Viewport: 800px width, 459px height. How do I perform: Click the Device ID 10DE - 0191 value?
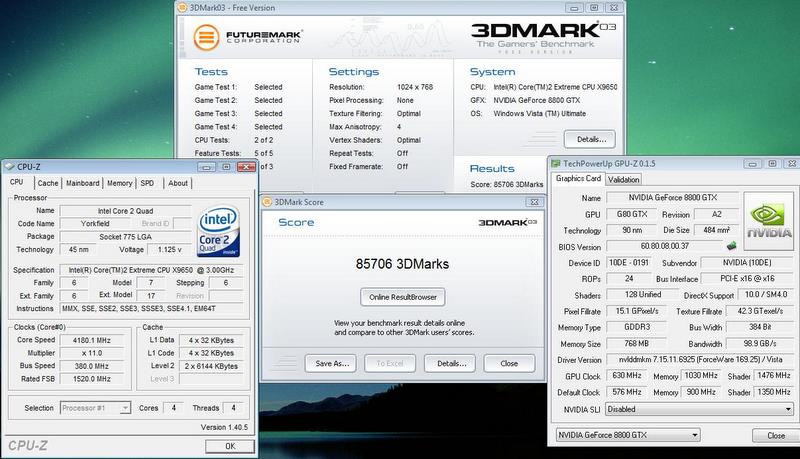pos(629,263)
